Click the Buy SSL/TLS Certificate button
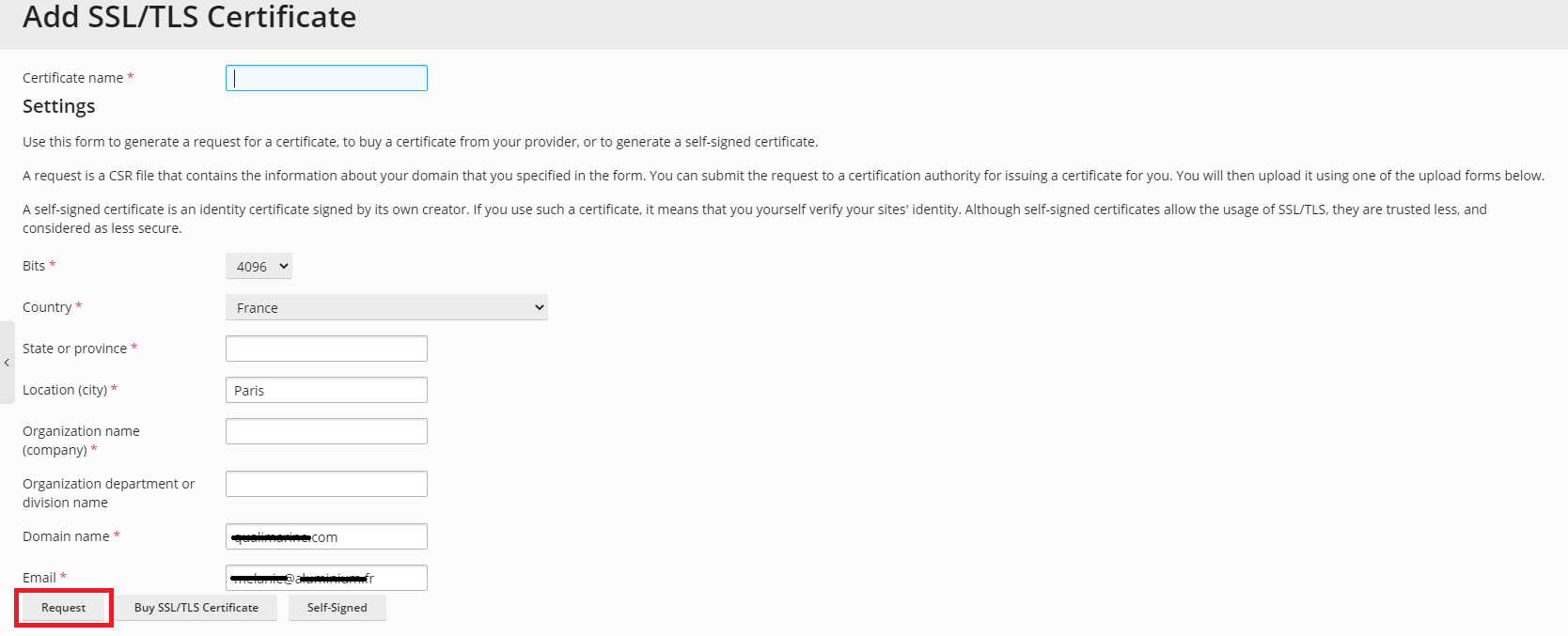Viewport: 1568px width, 636px height. click(196, 608)
